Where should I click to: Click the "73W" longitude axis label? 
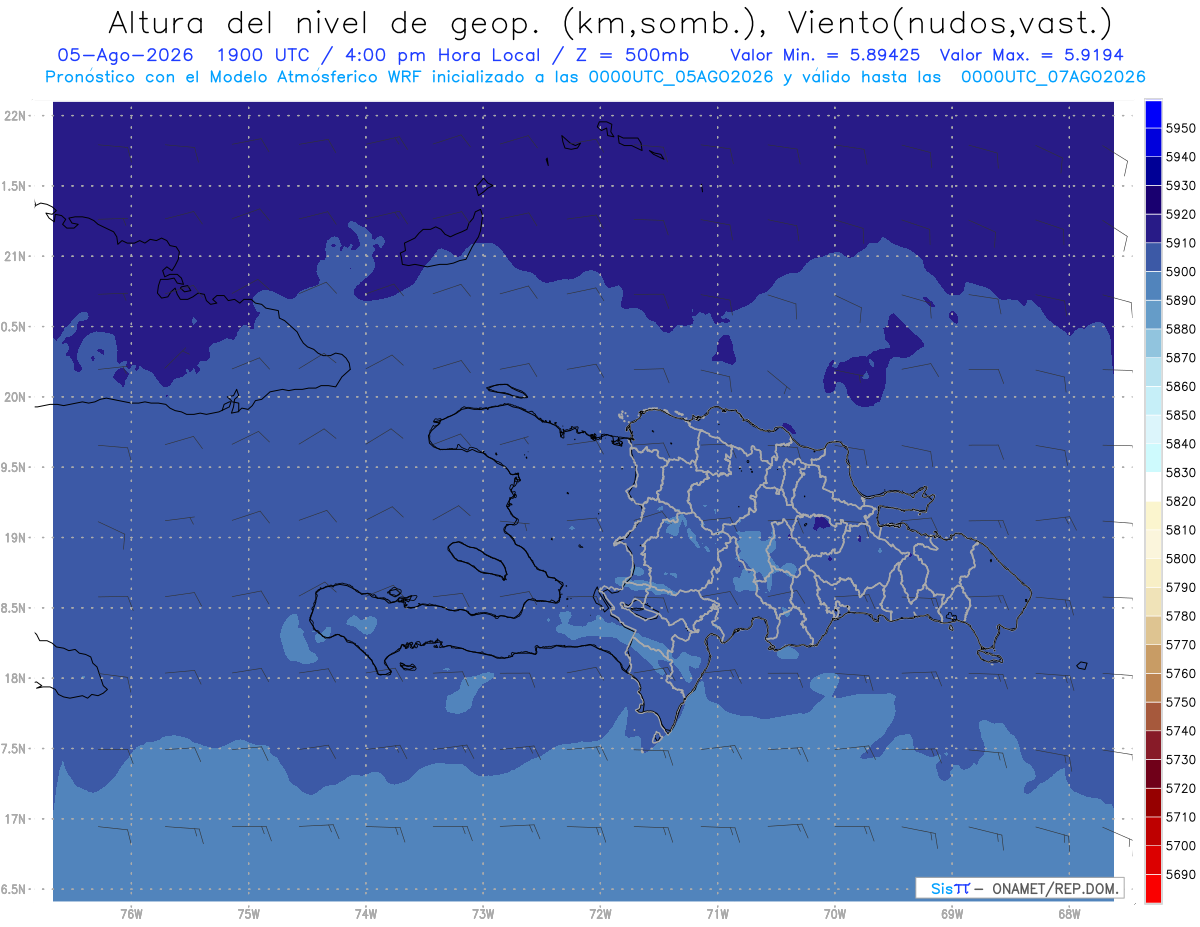[x=483, y=914]
